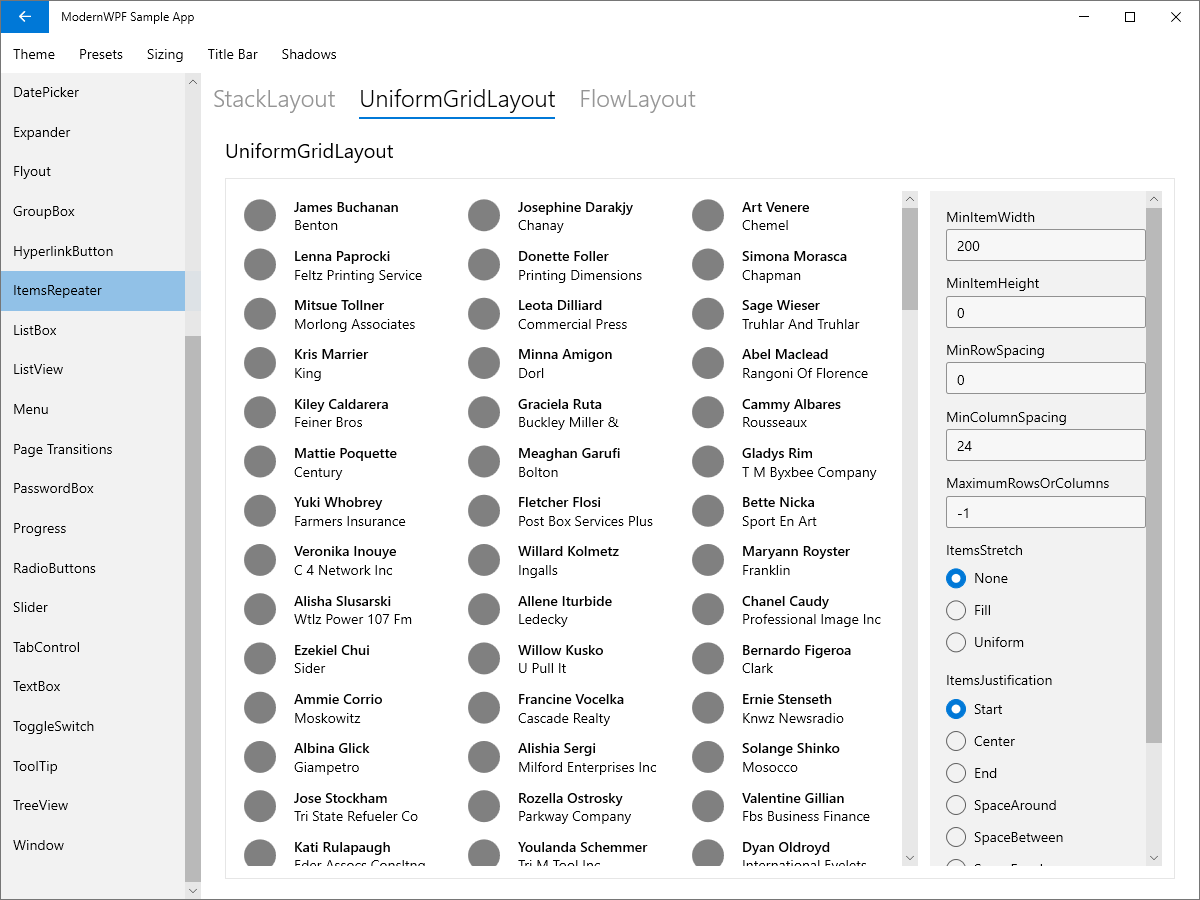Click options panel scrollbar down arrow
Viewport: 1200px width, 900px height.
1154,858
